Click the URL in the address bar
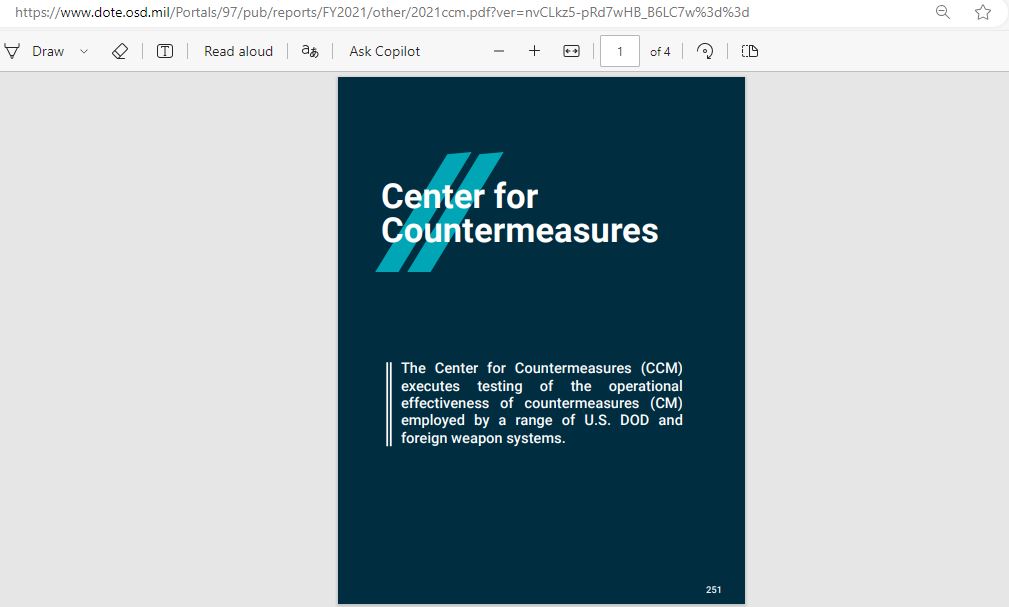Viewport: 1009px width, 607px height. 382,12
